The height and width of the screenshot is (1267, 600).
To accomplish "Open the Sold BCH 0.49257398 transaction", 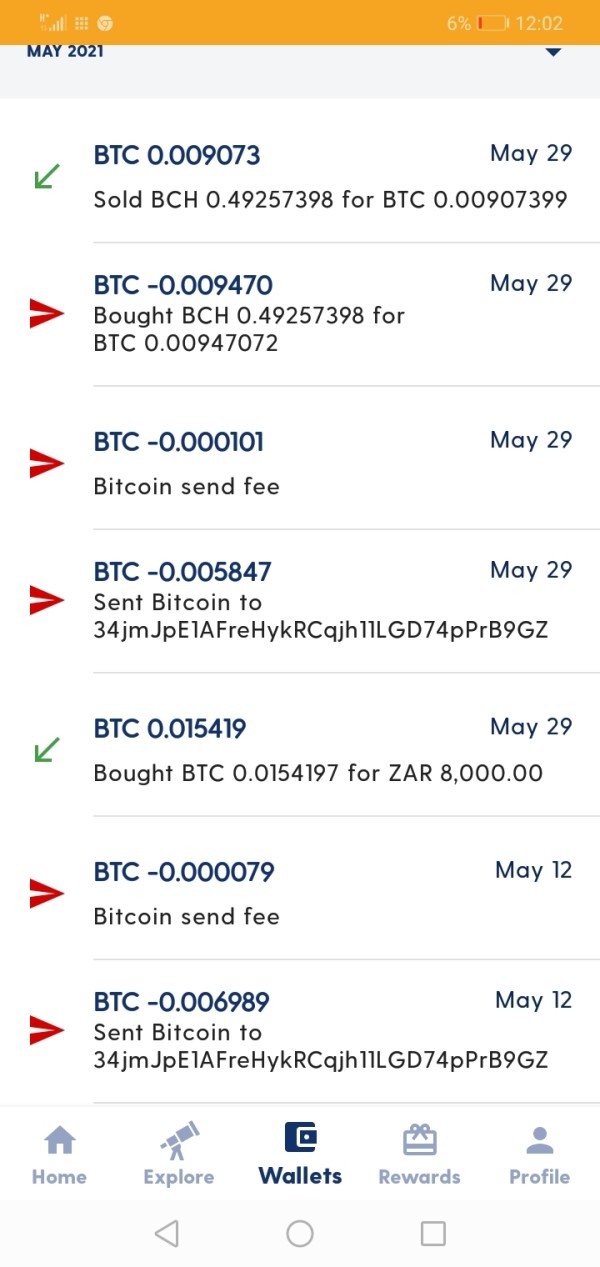I will tap(330, 199).
